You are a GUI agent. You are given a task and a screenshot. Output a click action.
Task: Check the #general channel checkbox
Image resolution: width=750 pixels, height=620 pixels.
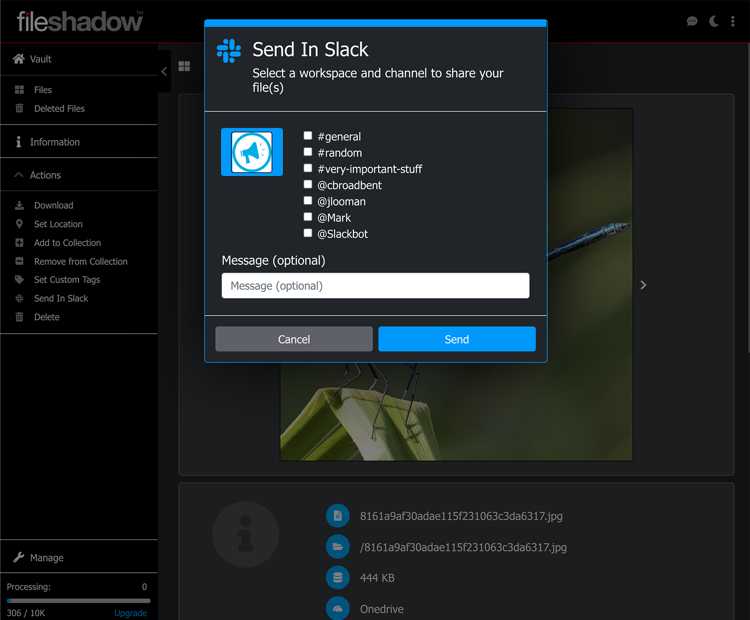point(308,136)
